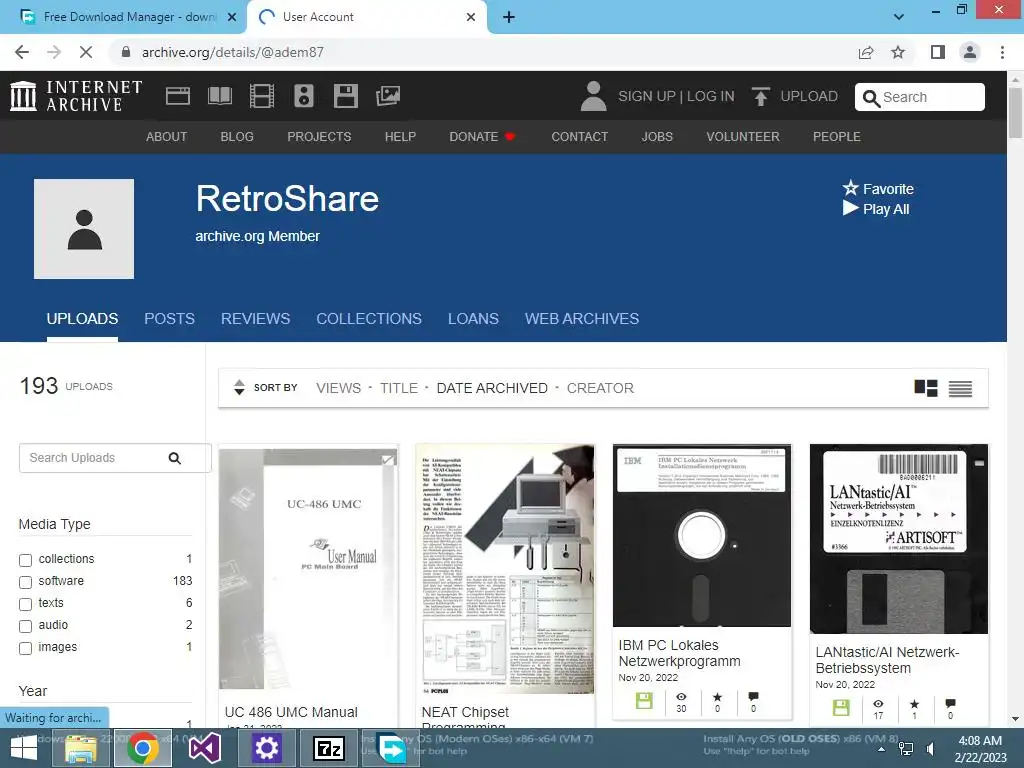Switch to the WEB ARCHIVES tab
This screenshot has width=1024, height=768.
pyautogui.click(x=582, y=319)
